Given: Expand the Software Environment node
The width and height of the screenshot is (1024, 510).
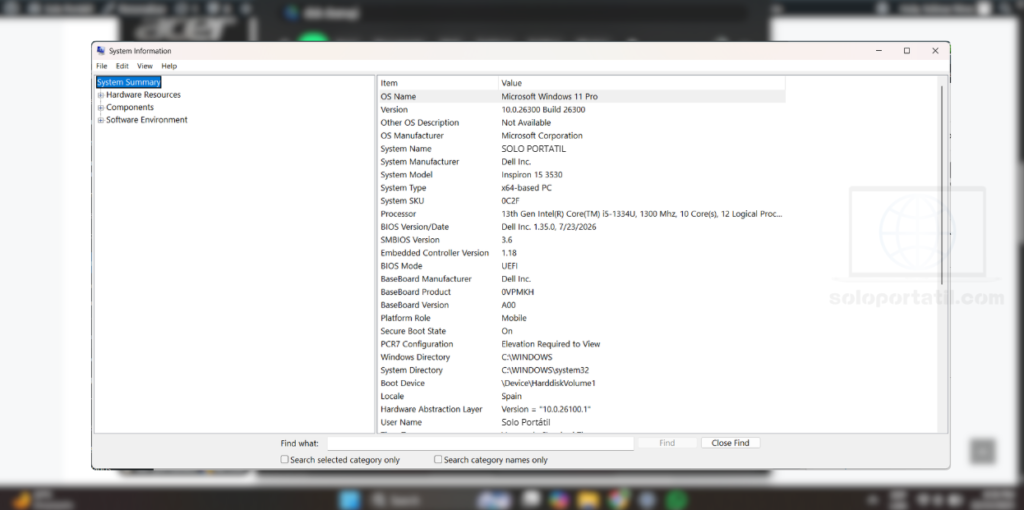Looking at the screenshot, I should coord(101,120).
